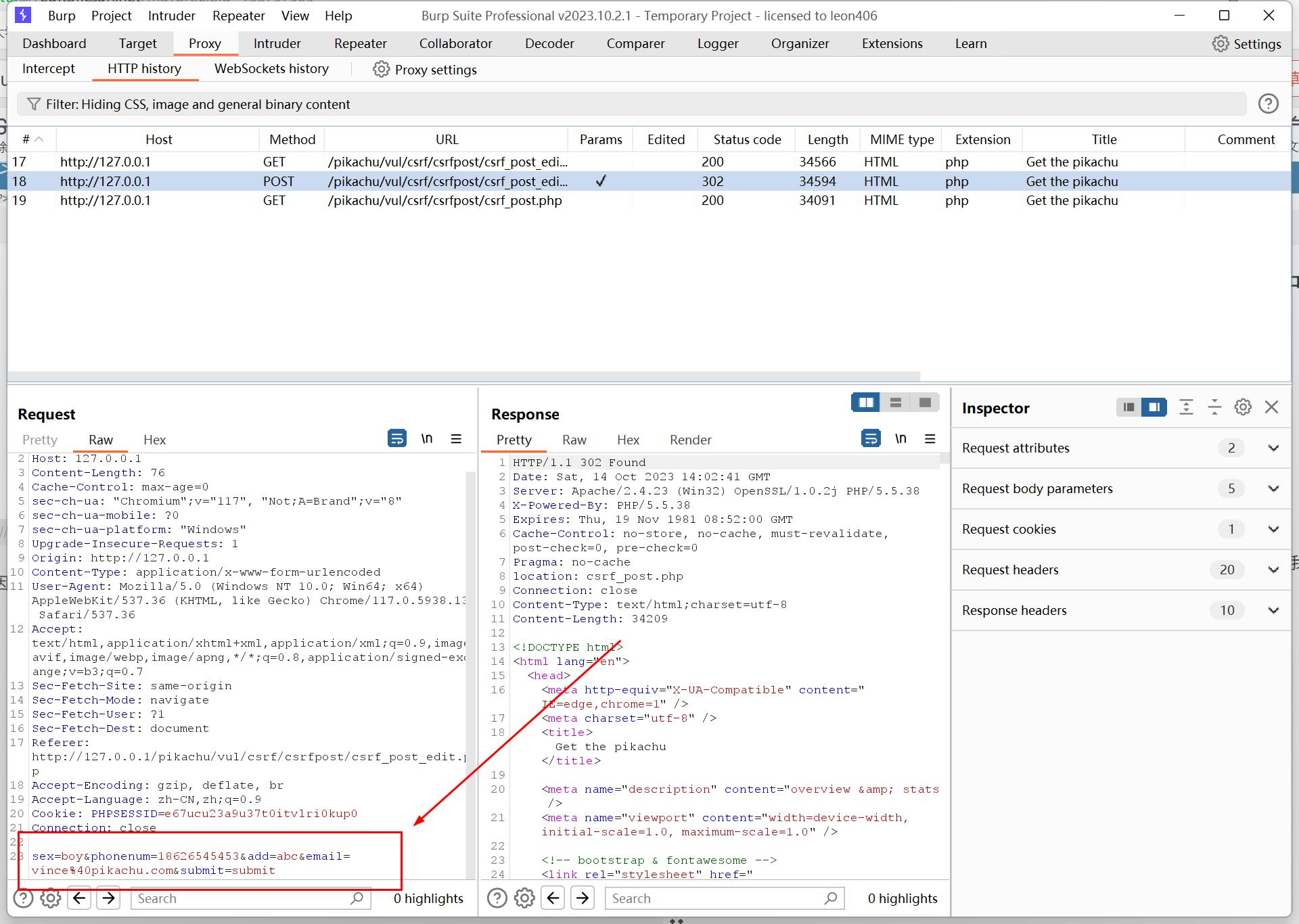The width and height of the screenshot is (1299, 924).
Task: Click the filter bar text
Action: coord(198,104)
